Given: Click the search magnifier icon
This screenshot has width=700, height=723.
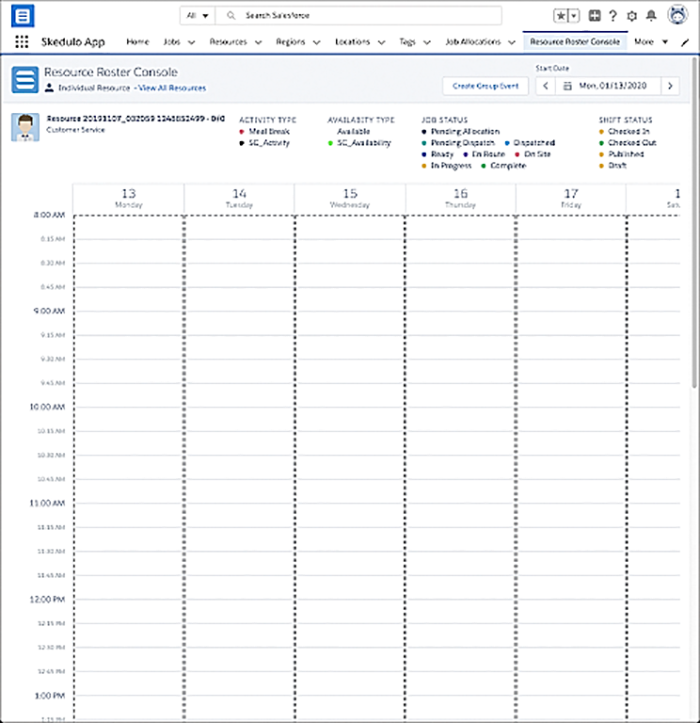Looking at the screenshot, I should tap(231, 16).
